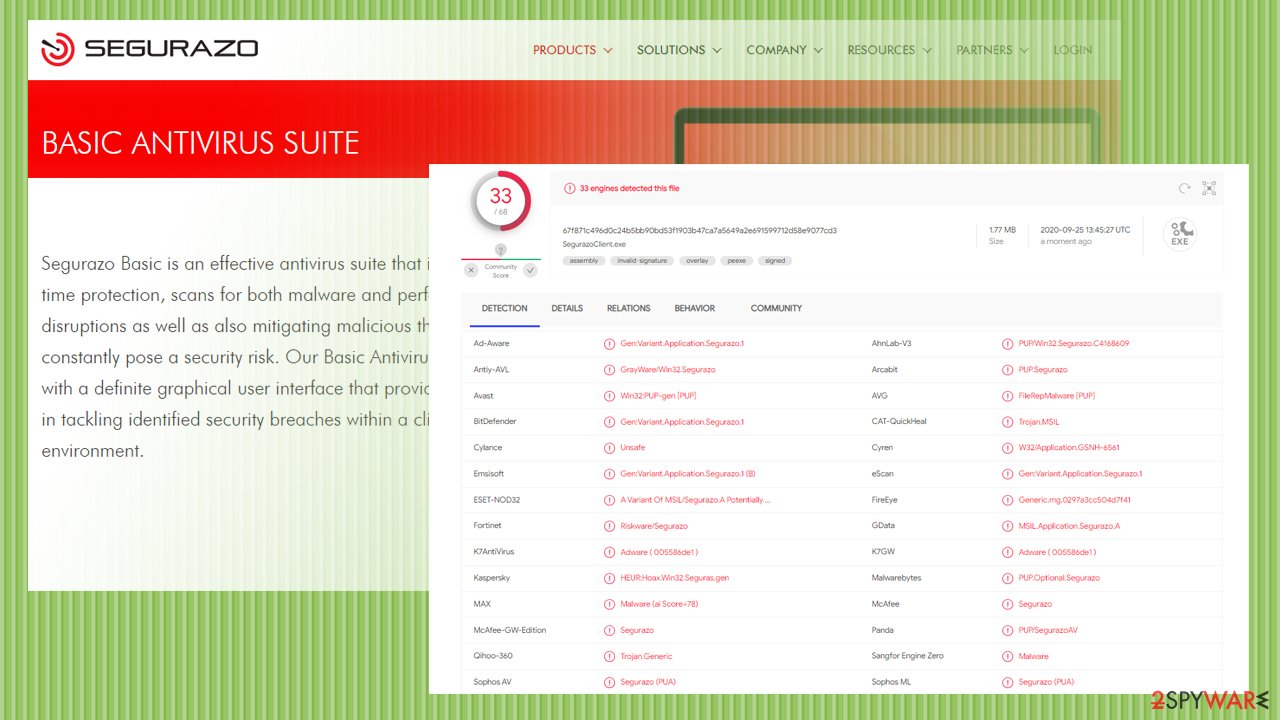Click the Fortinet detection warning icon

tap(609, 525)
